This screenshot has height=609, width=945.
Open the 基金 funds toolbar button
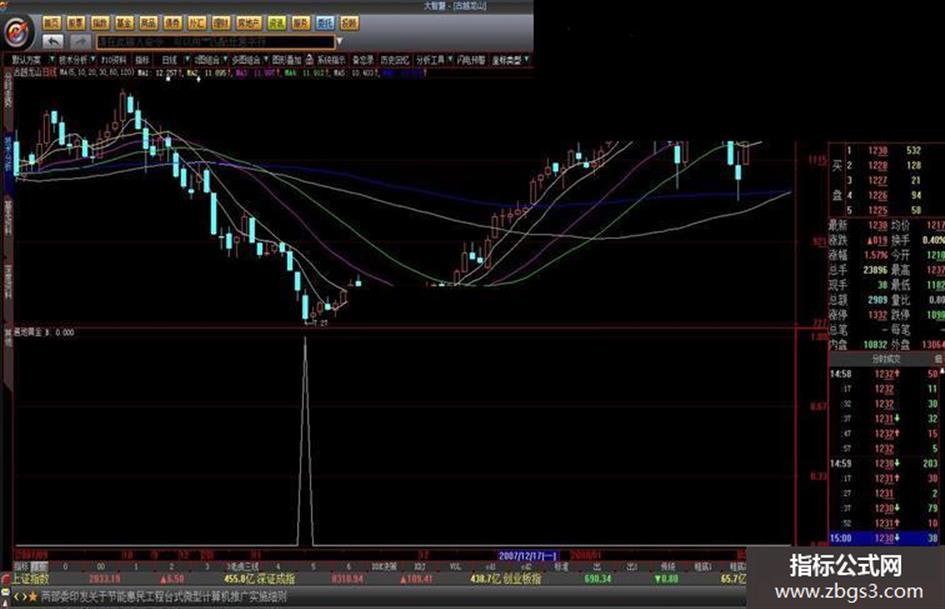pyautogui.click(x=124, y=23)
